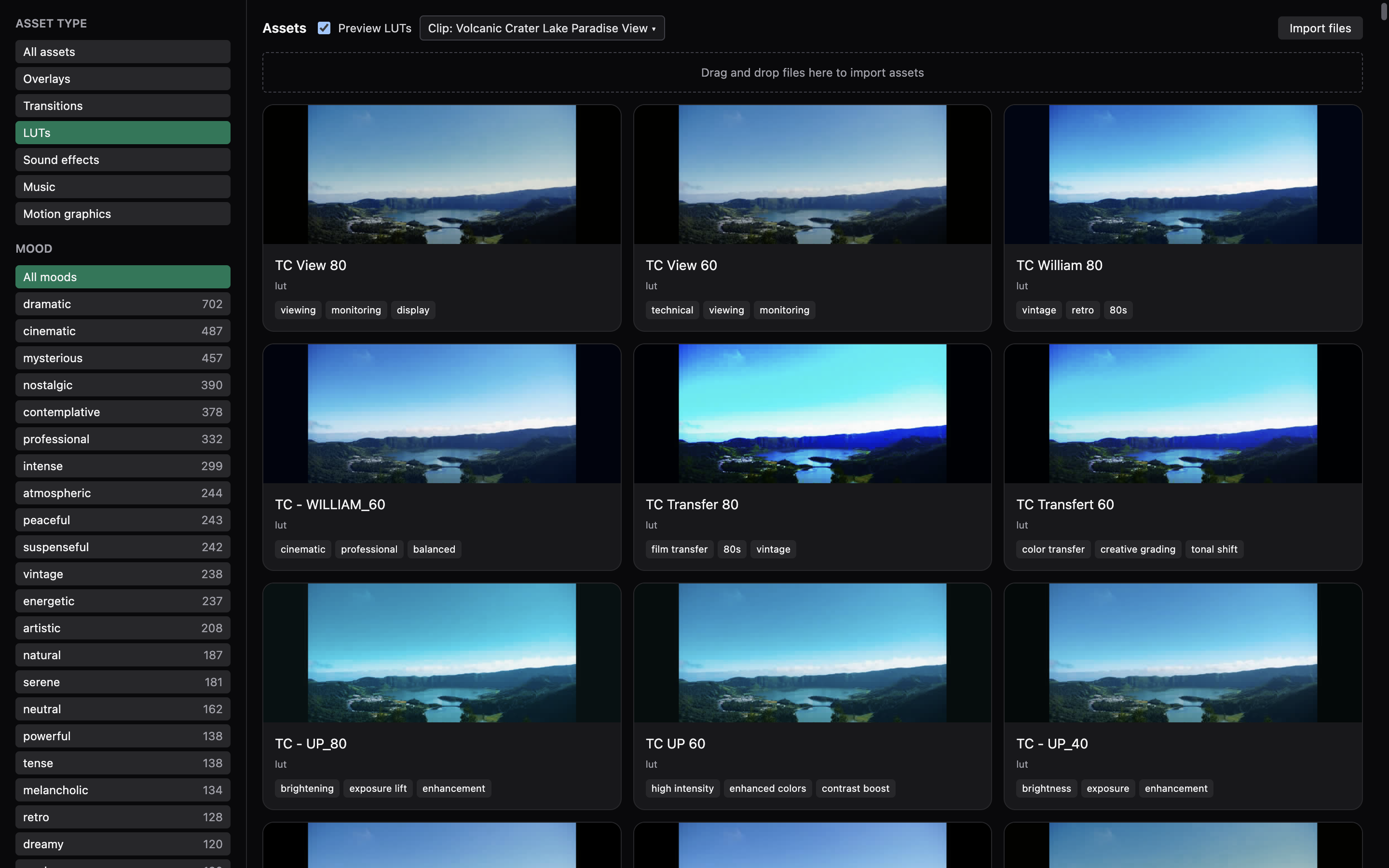Filter by melancholic mood
The width and height of the screenshot is (1389, 868).
click(x=123, y=789)
